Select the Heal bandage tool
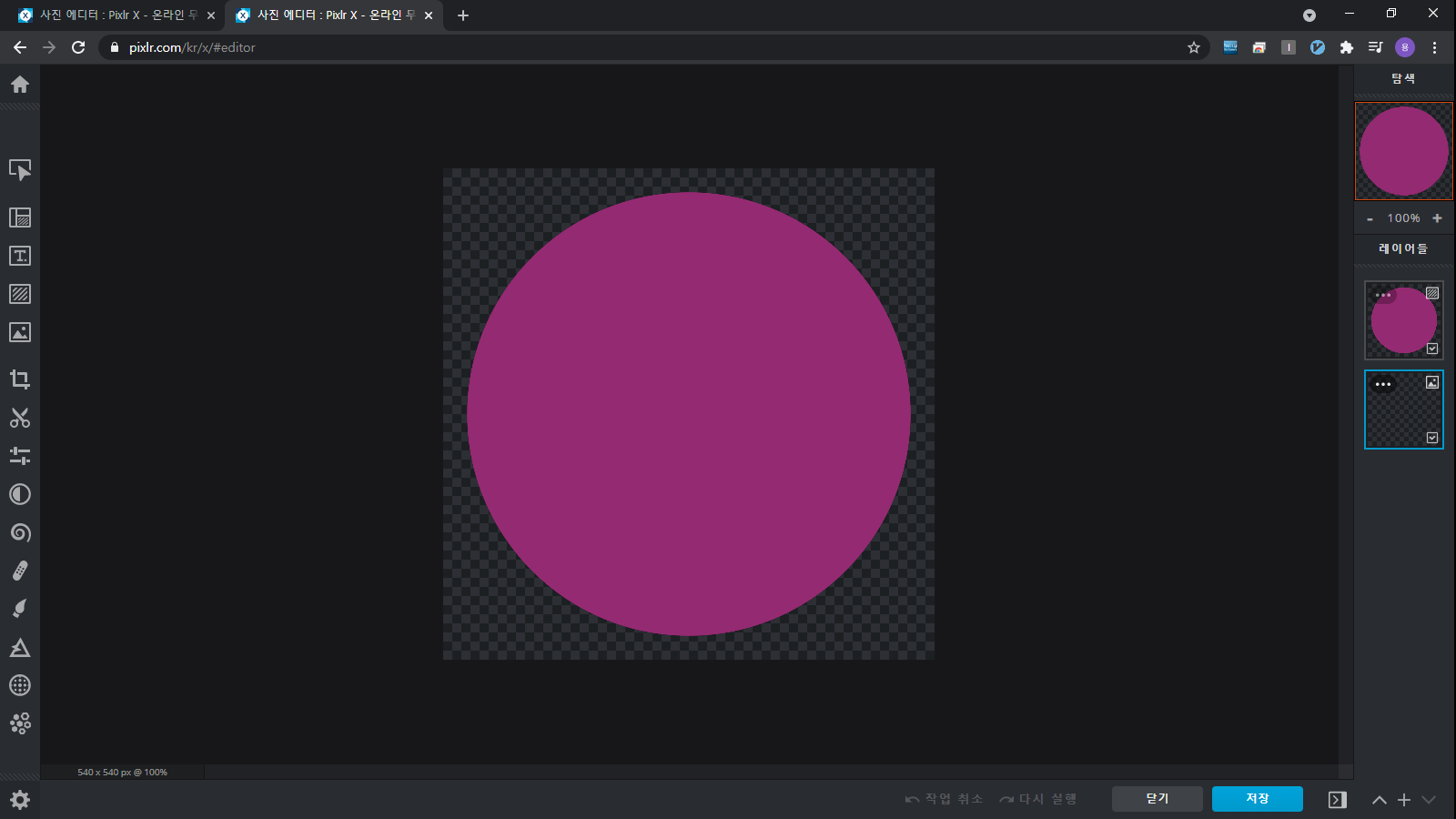 coord(20,571)
